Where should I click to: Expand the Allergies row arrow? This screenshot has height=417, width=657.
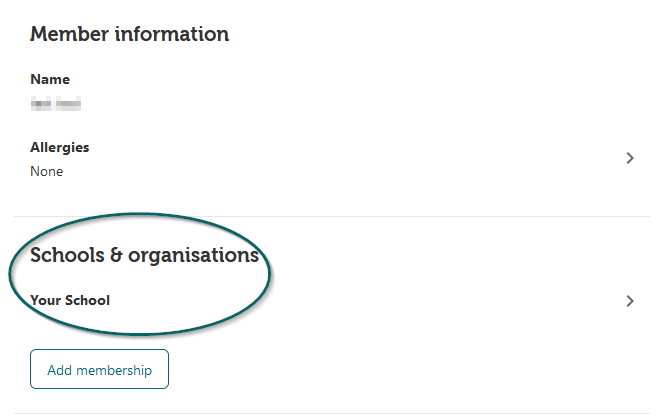tap(629, 158)
